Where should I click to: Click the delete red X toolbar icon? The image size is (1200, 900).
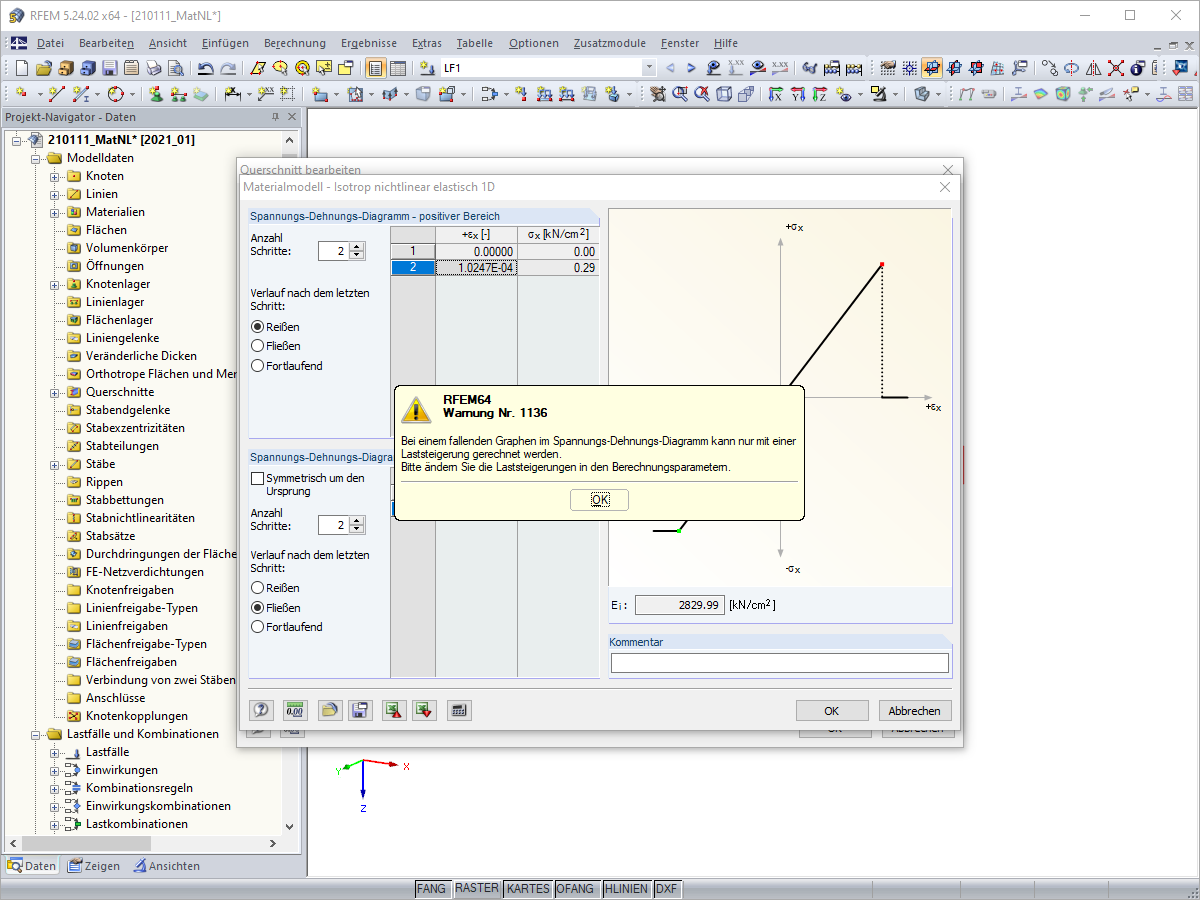point(1115,68)
